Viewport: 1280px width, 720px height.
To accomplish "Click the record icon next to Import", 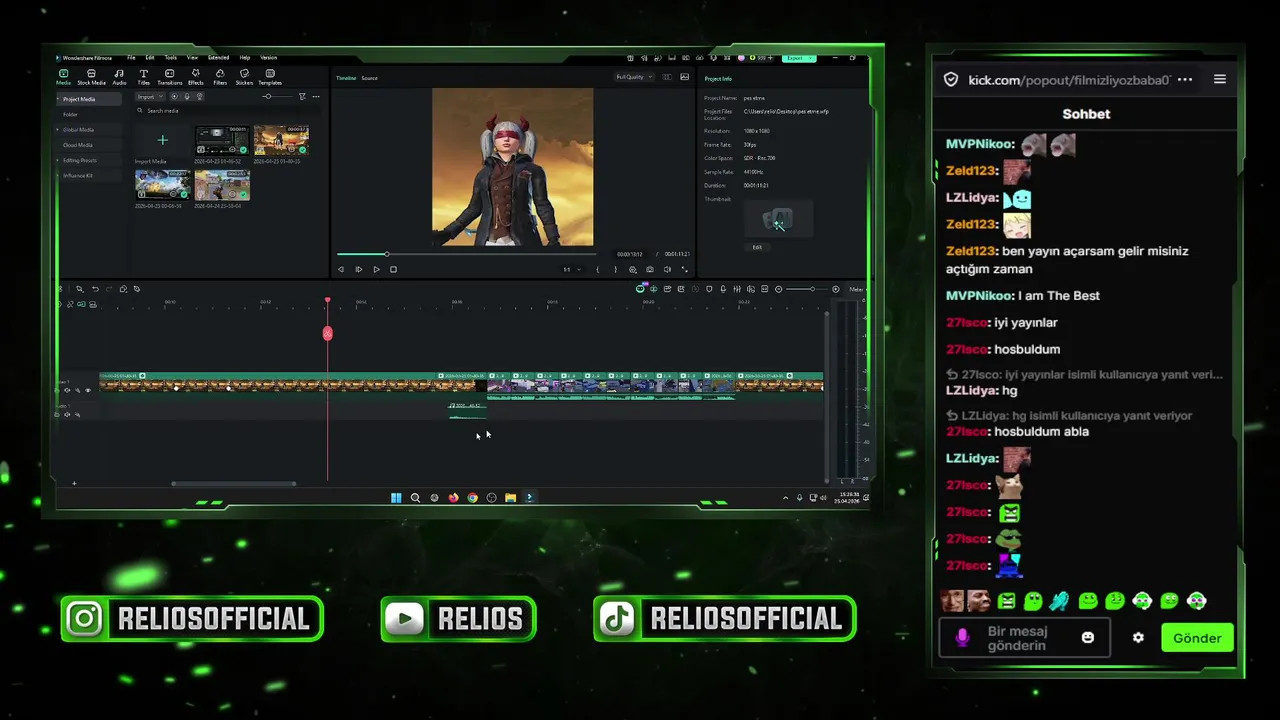I will pyautogui.click(x=174, y=96).
